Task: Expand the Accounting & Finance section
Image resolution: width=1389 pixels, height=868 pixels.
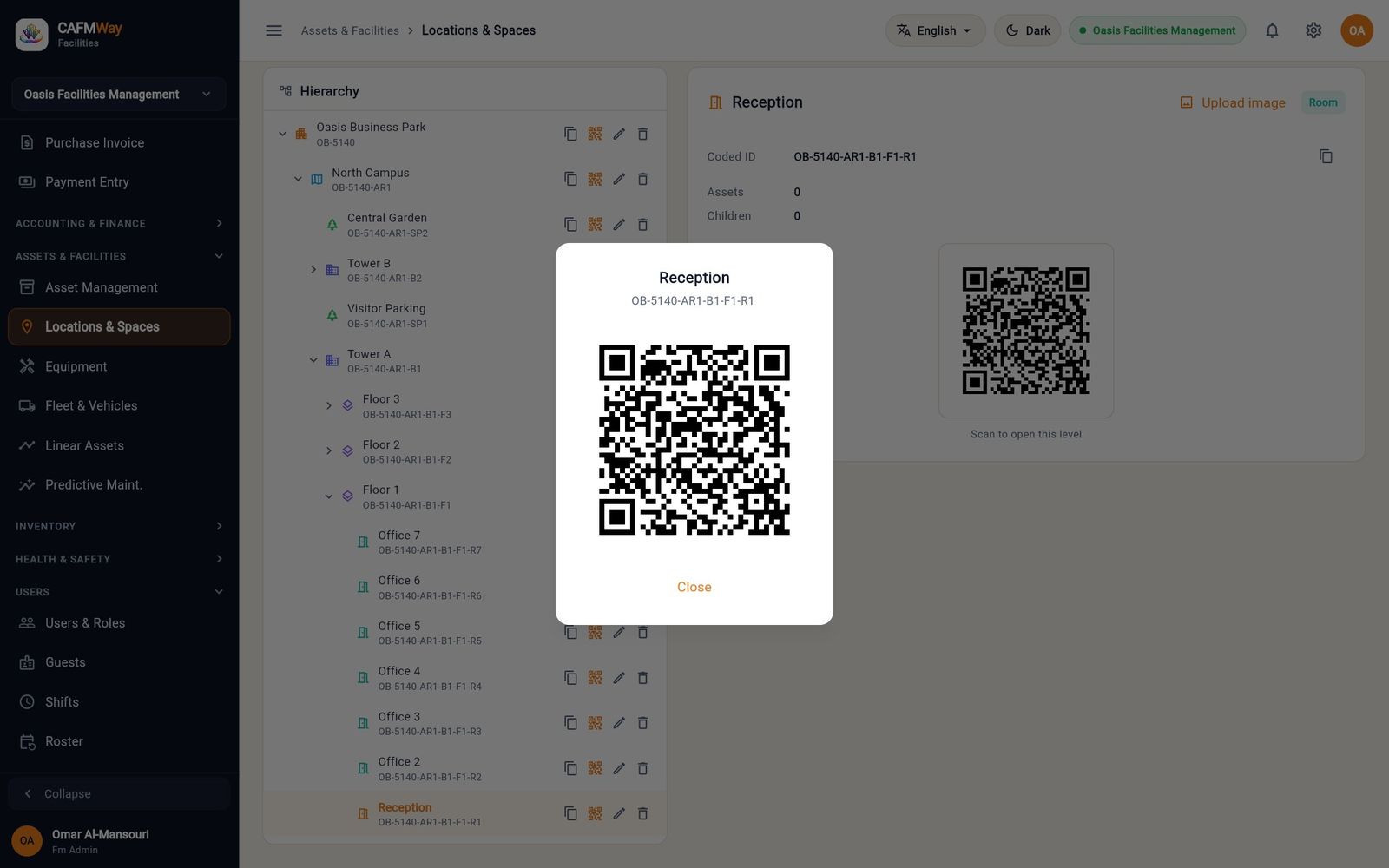Action: click(119, 223)
